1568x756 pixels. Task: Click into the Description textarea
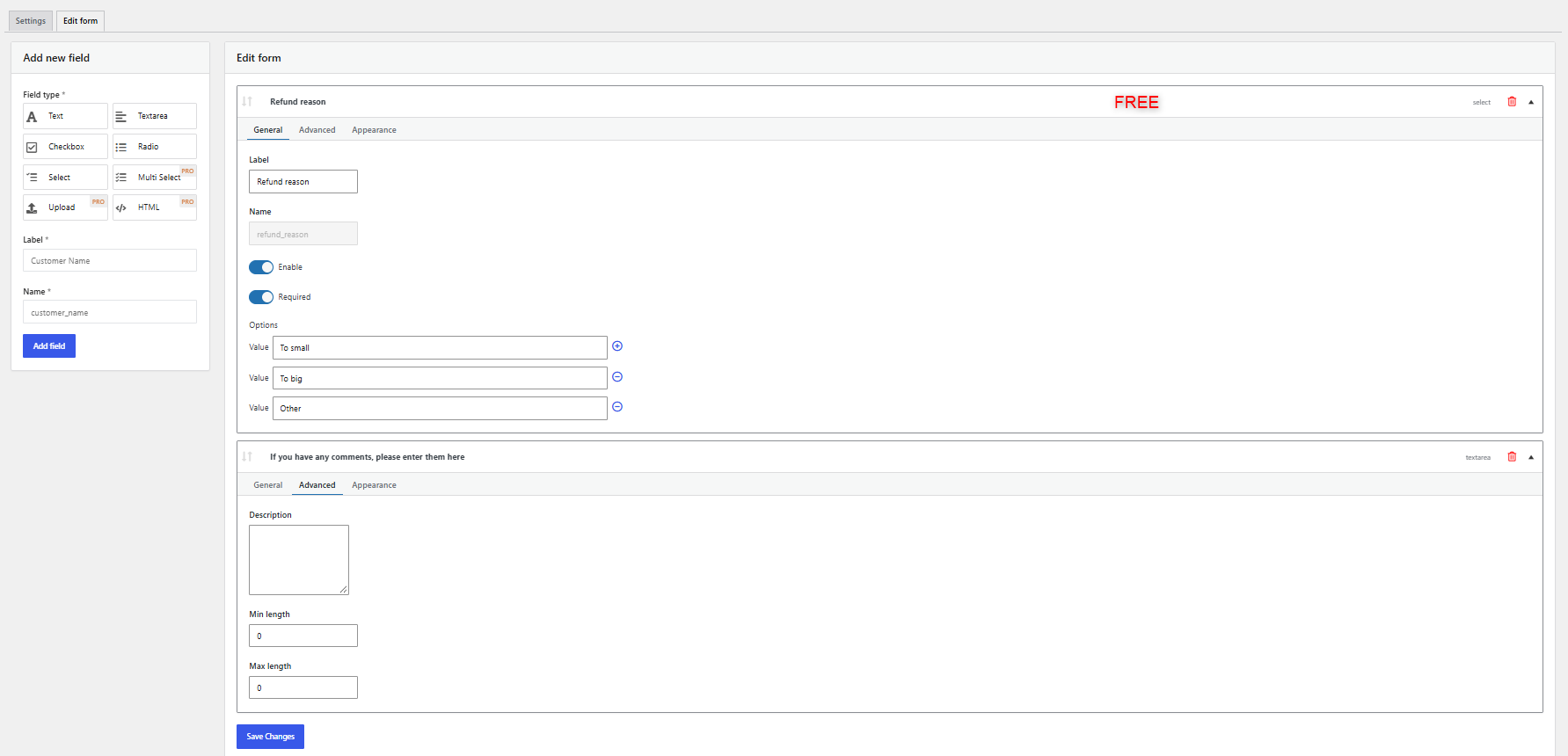(x=299, y=560)
